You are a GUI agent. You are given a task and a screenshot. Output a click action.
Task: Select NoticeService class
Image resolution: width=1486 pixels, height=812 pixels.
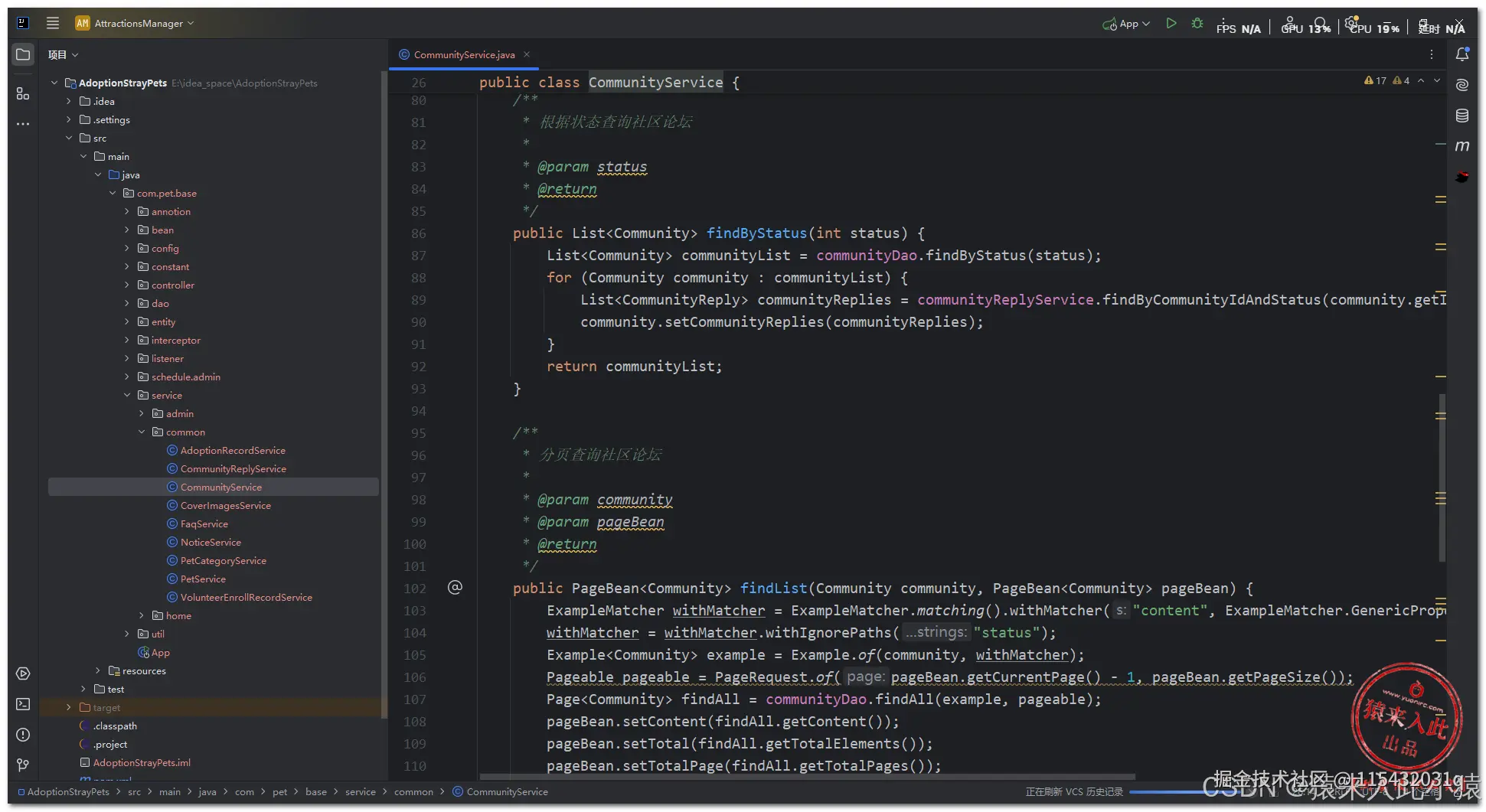point(211,542)
